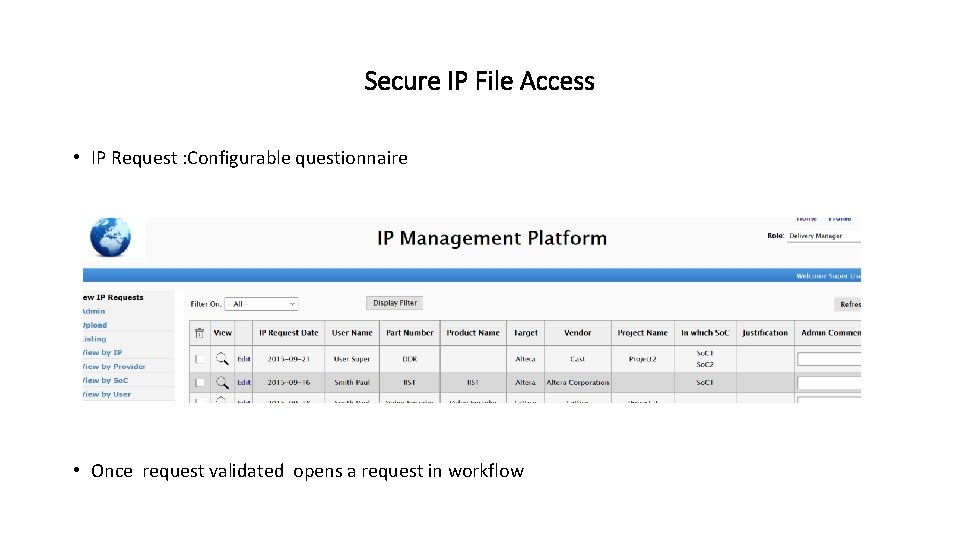Click the Refresh button
Viewport: 960px width, 540px height.
[848, 304]
